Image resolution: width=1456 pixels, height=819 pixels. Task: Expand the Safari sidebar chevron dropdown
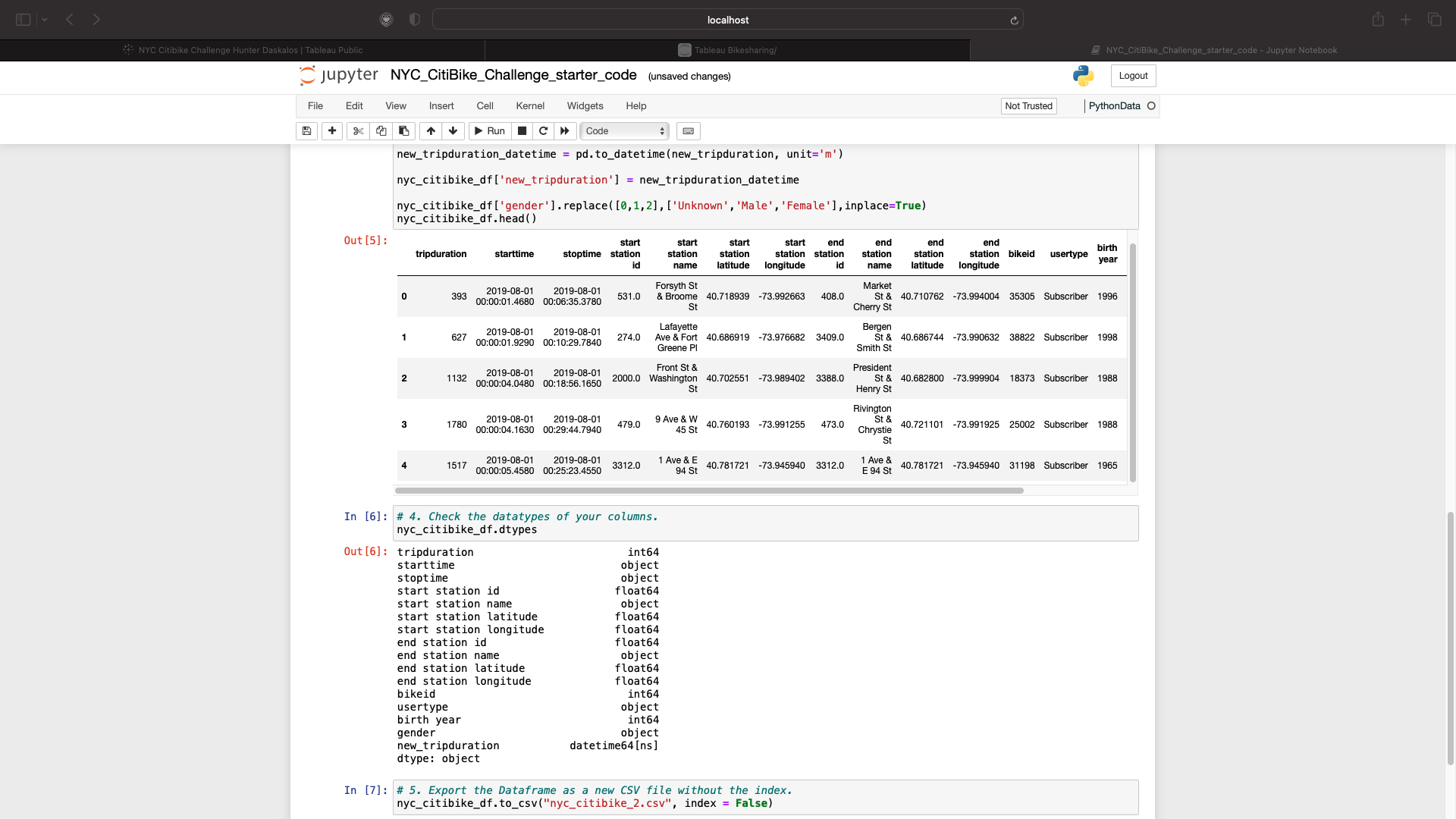[x=45, y=20]
